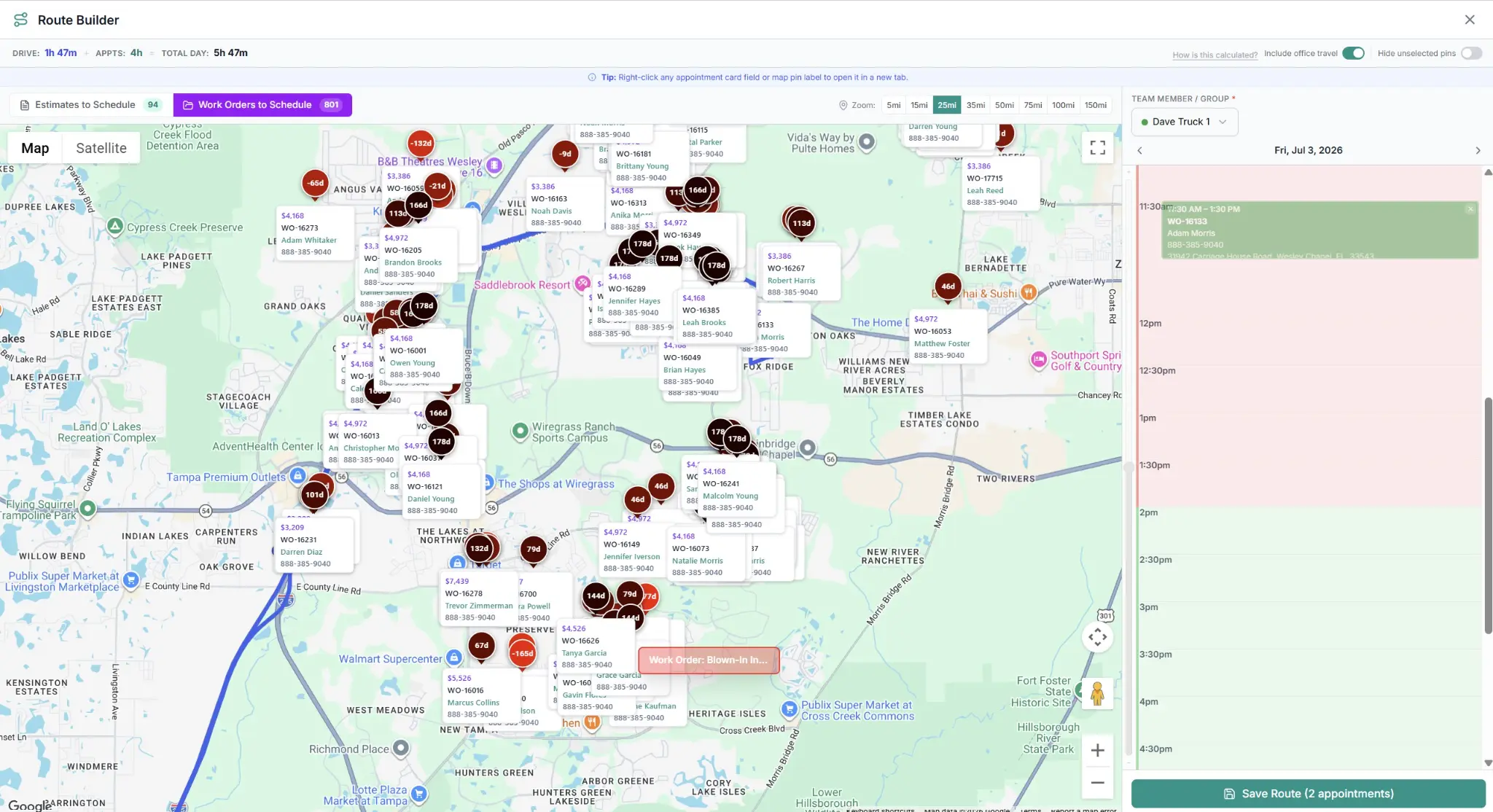Viewport: 1493px width, 812px height.
Task: Click the 46d pin near Thai & Sushi
Action: click(948, 287)
